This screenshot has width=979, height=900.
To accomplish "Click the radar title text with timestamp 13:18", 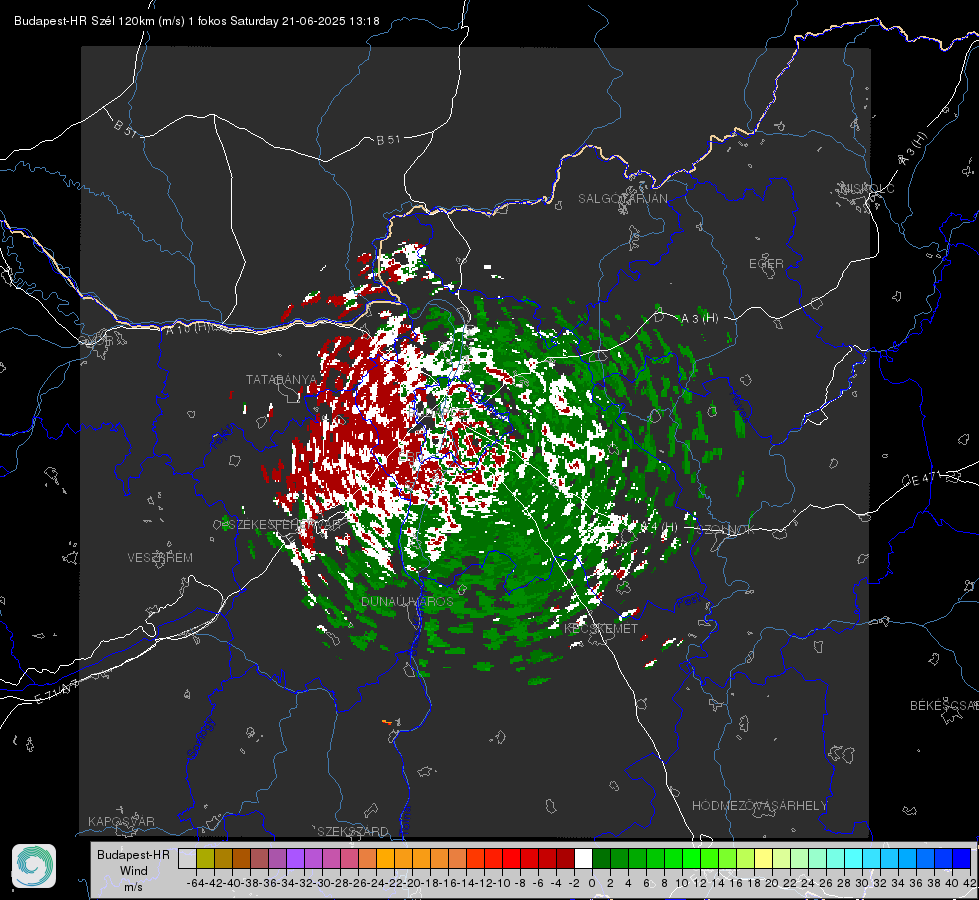I will [197, 21].
